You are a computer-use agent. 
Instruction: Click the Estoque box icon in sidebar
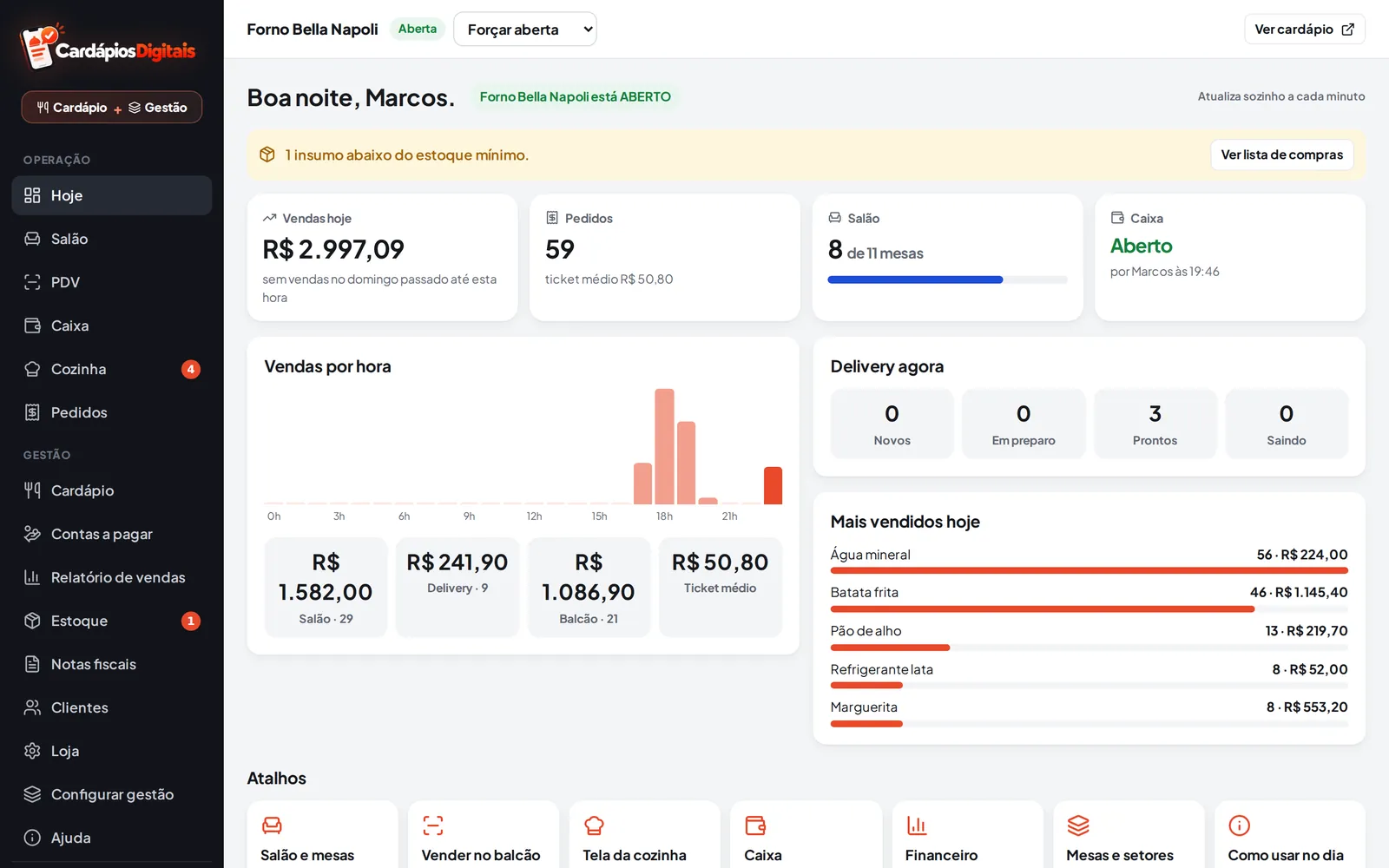32,621
